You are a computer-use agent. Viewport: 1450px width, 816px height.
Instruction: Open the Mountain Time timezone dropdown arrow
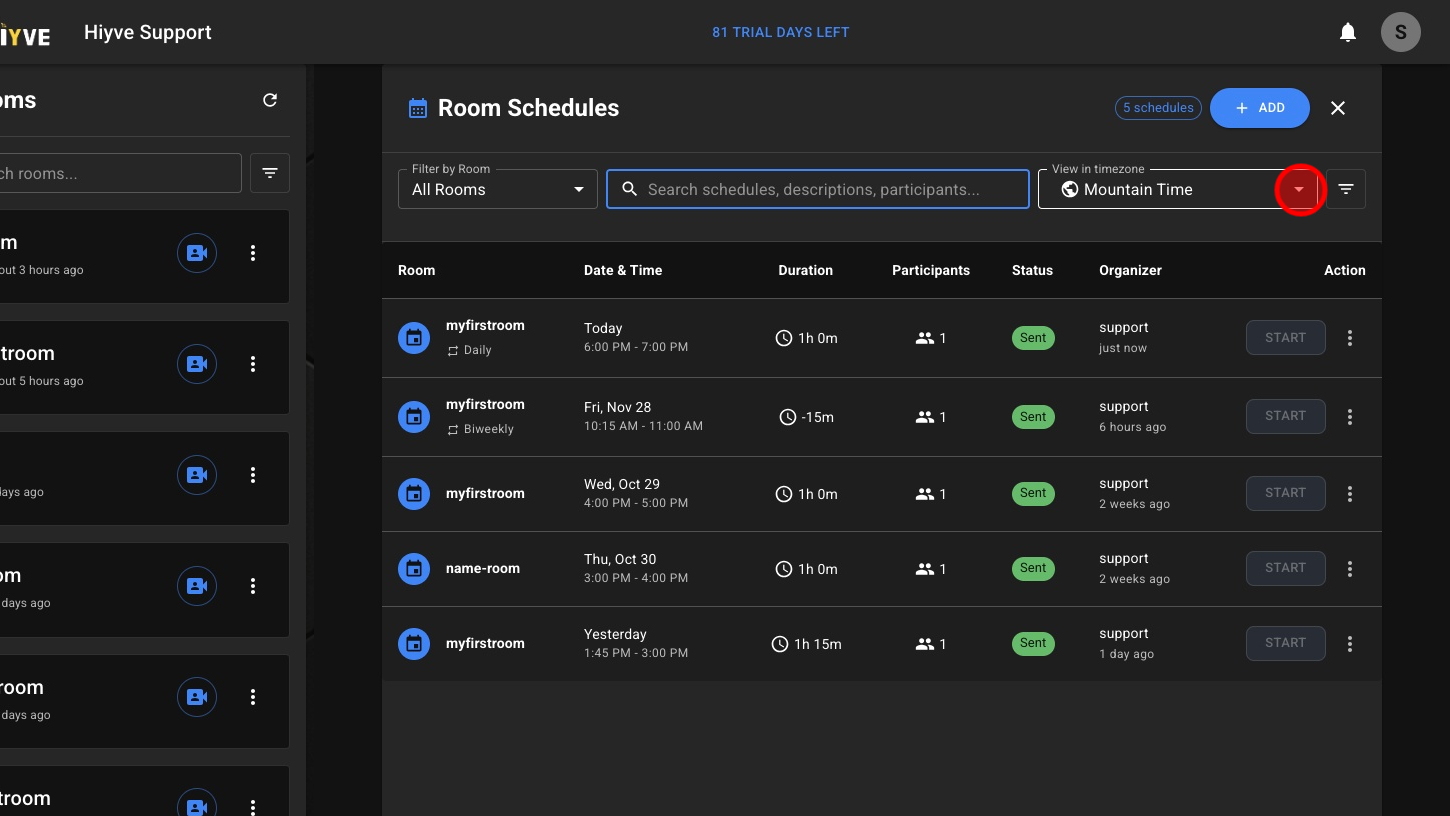1299,189
